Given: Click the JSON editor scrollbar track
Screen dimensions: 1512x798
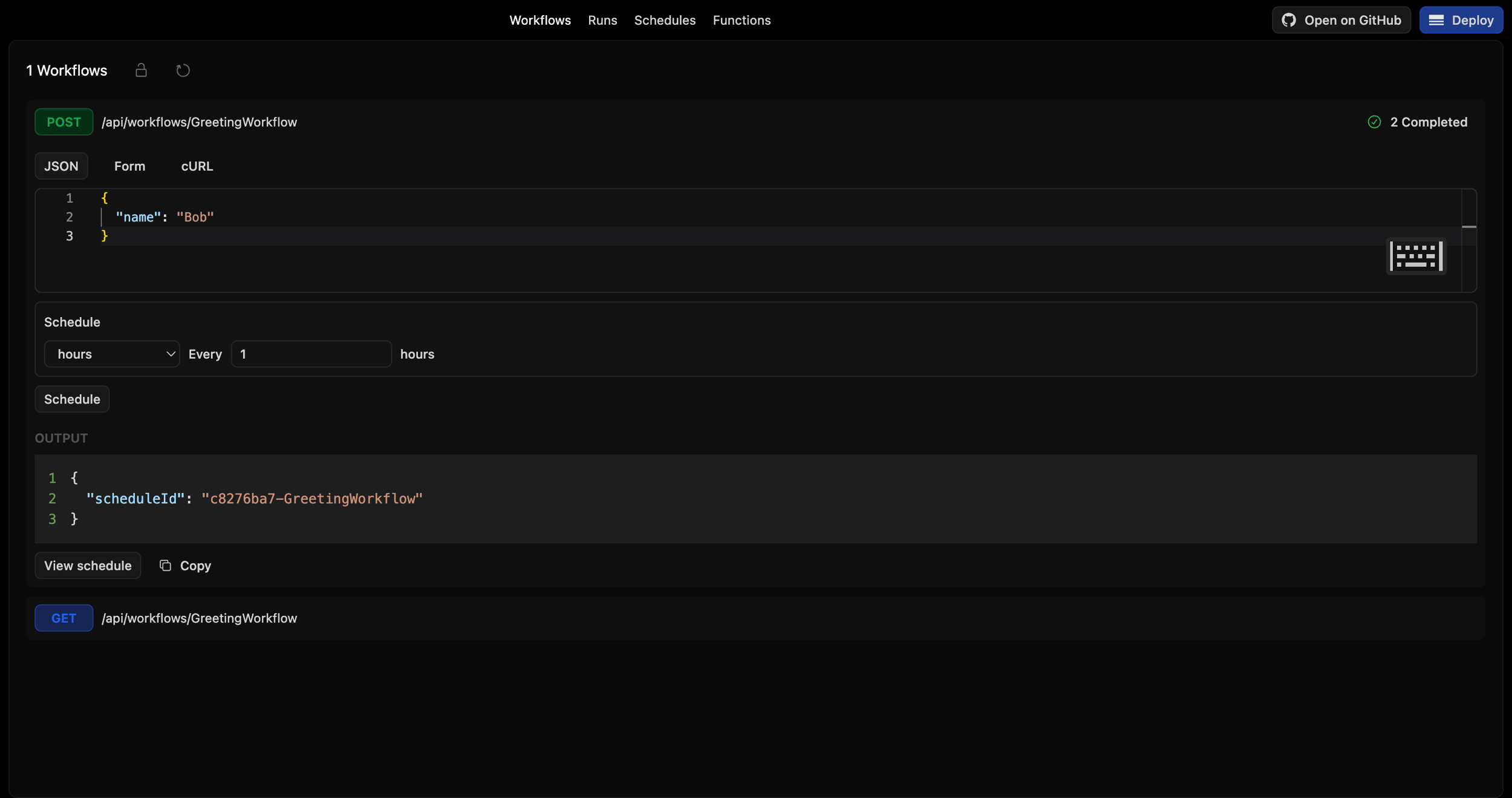Looking at the screenshot, I should (1469, 240).
